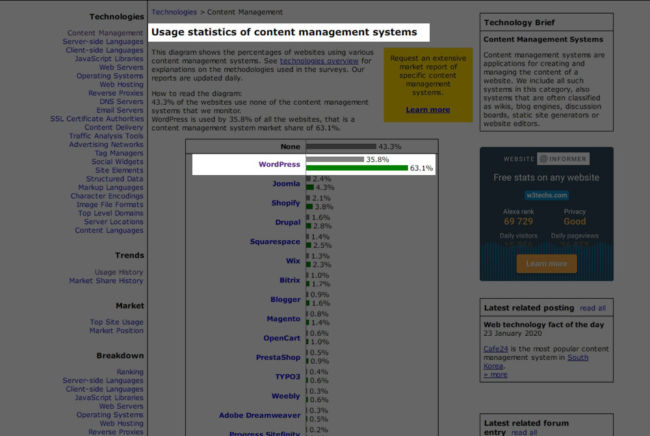The width and height of the screenshot is (650, 436).
Task: Open SSL Certificate Authorities link
Action: (x=97, y=119)
